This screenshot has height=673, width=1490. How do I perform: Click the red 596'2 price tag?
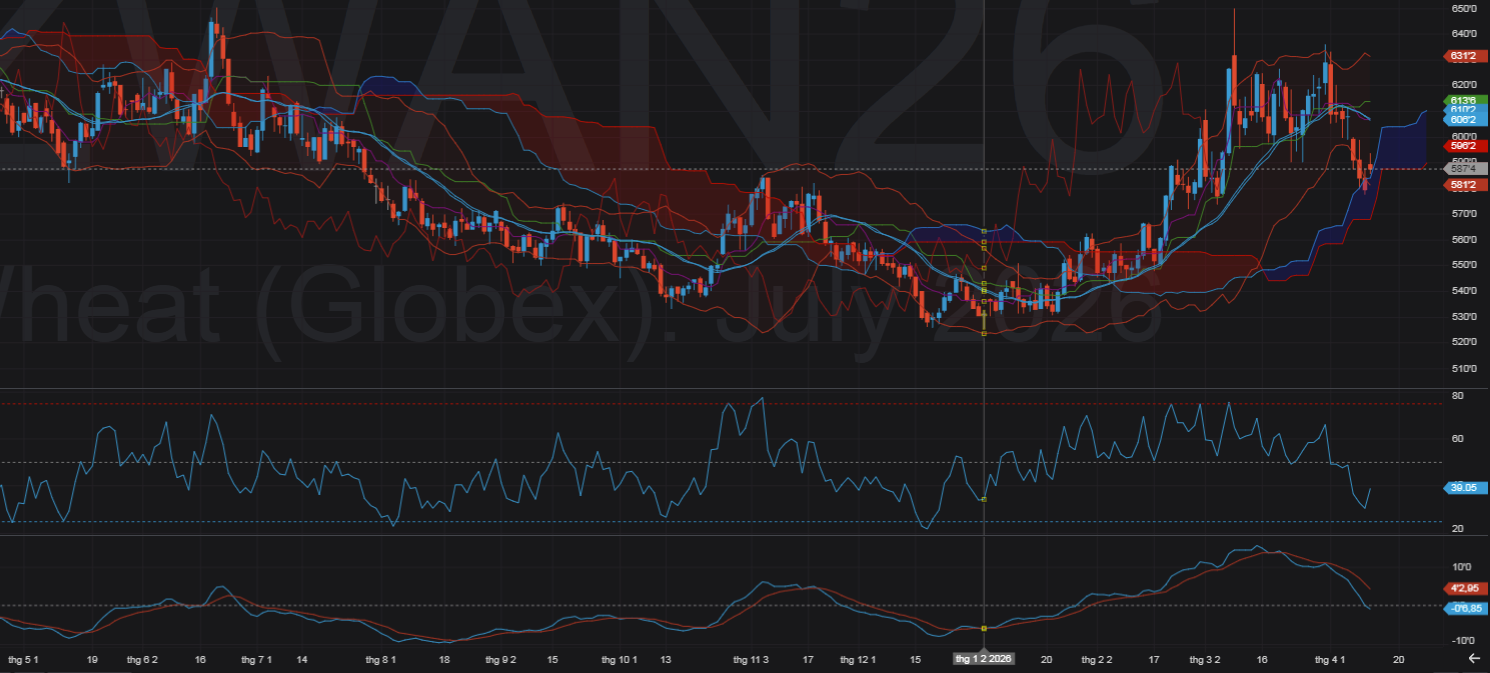[1462, 145]
